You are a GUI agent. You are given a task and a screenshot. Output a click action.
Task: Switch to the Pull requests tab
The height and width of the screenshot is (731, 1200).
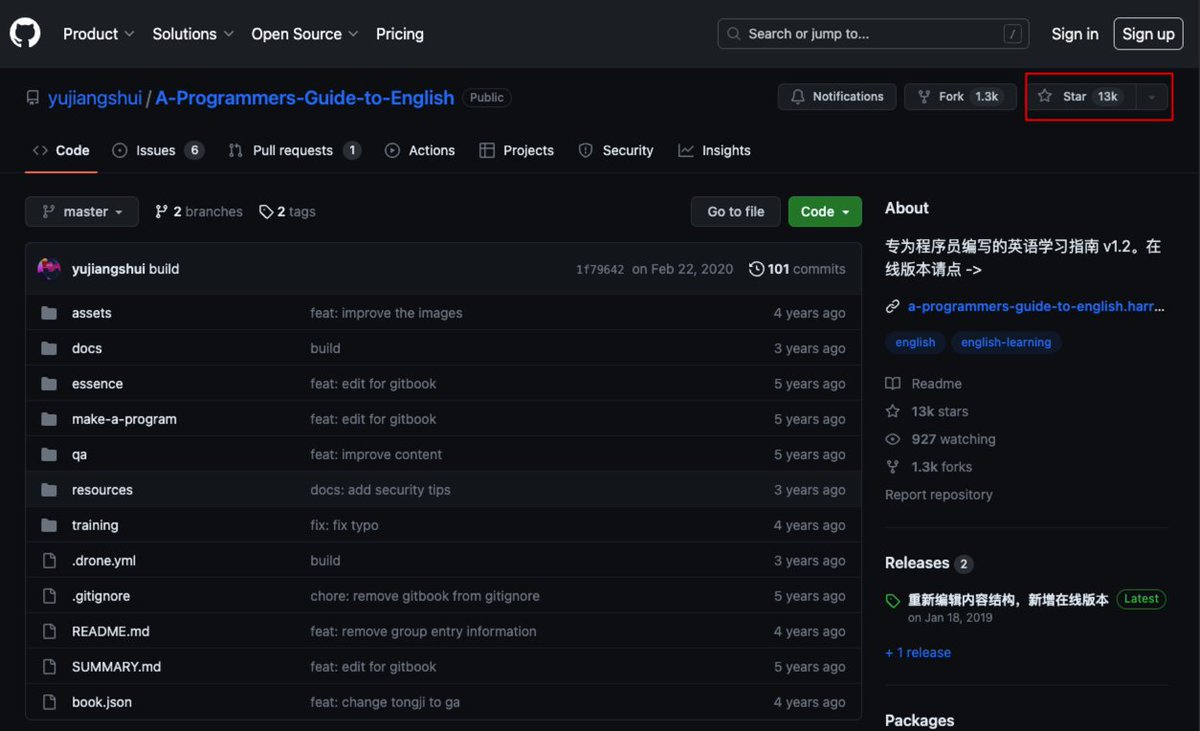pos(294,151)
